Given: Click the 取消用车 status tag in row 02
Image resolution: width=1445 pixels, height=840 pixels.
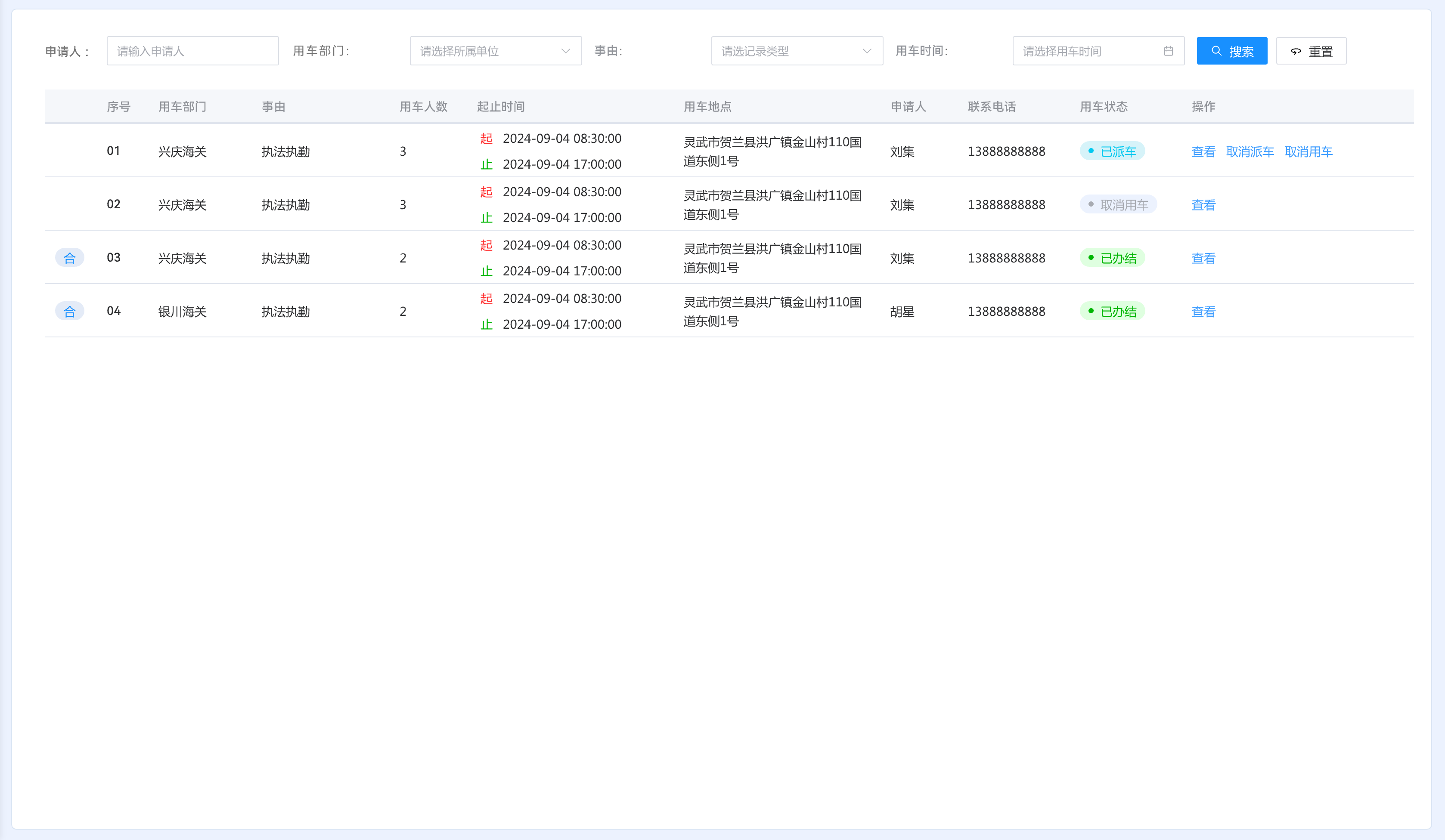Looking at the screenshot, I should (x=1118, y=204).
